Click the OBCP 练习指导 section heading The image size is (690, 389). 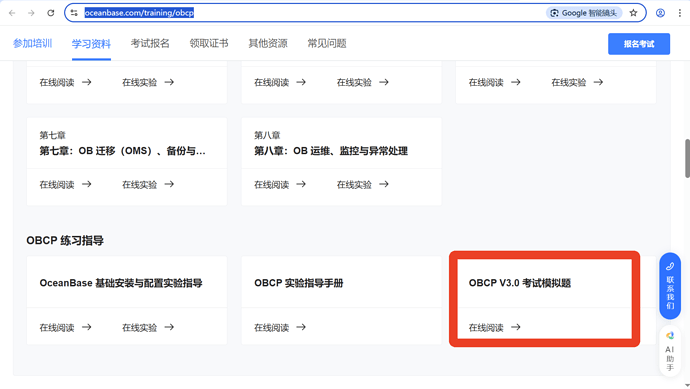tap(65, 241)
